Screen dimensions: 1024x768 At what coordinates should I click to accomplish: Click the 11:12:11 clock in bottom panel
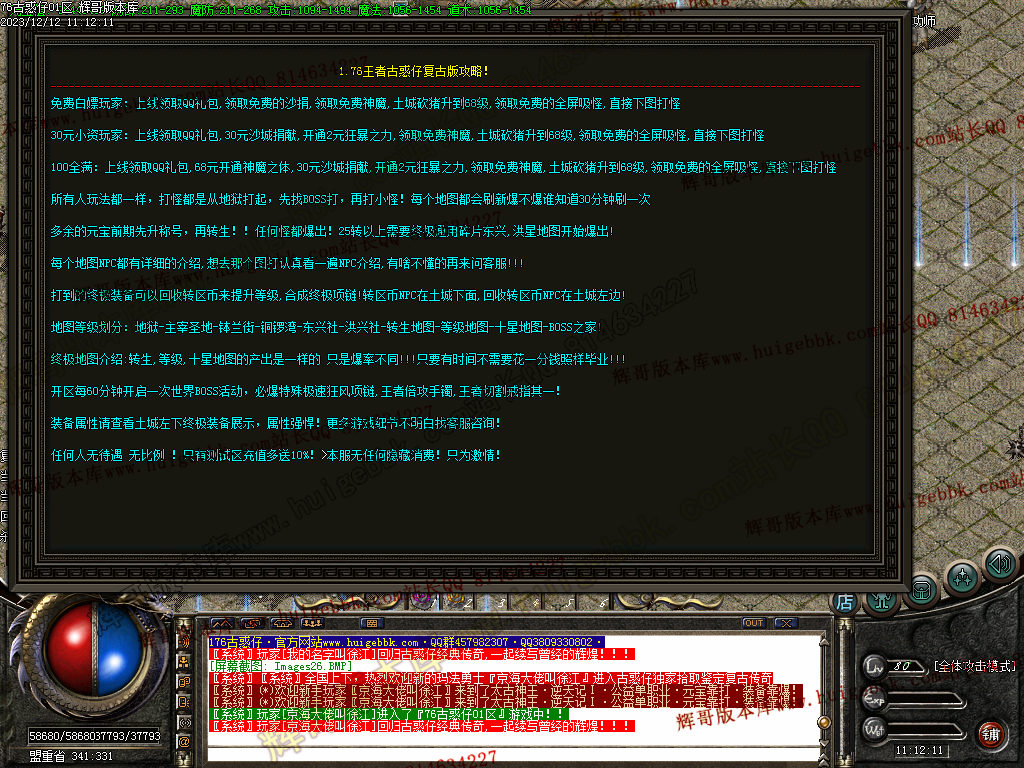click(x=919, y=750)
